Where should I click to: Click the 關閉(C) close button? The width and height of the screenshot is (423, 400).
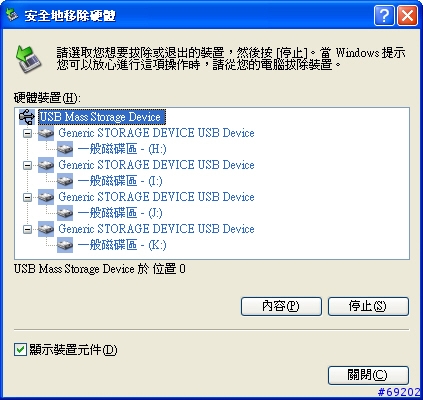(x=368, y=375)
